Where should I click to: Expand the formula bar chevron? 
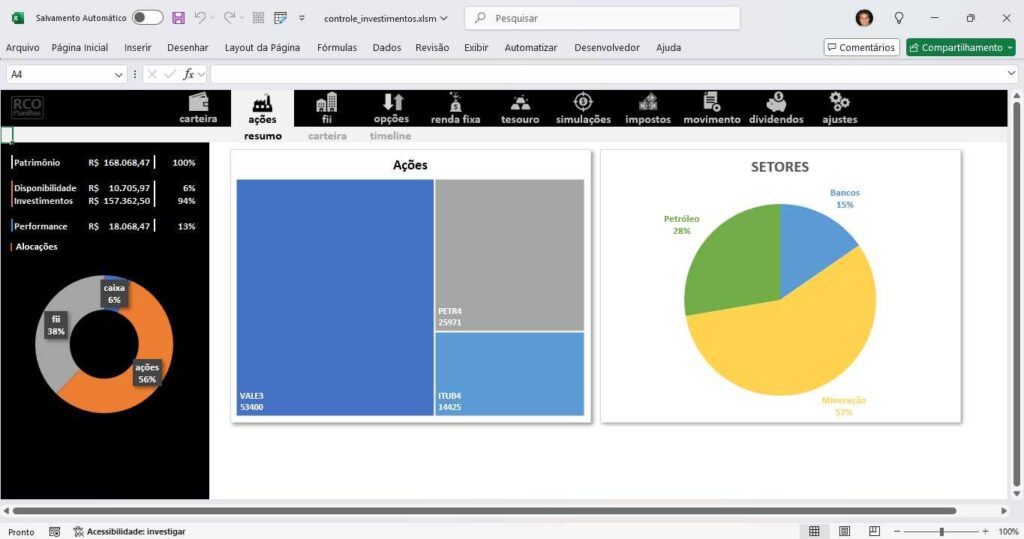(1012, 74)
